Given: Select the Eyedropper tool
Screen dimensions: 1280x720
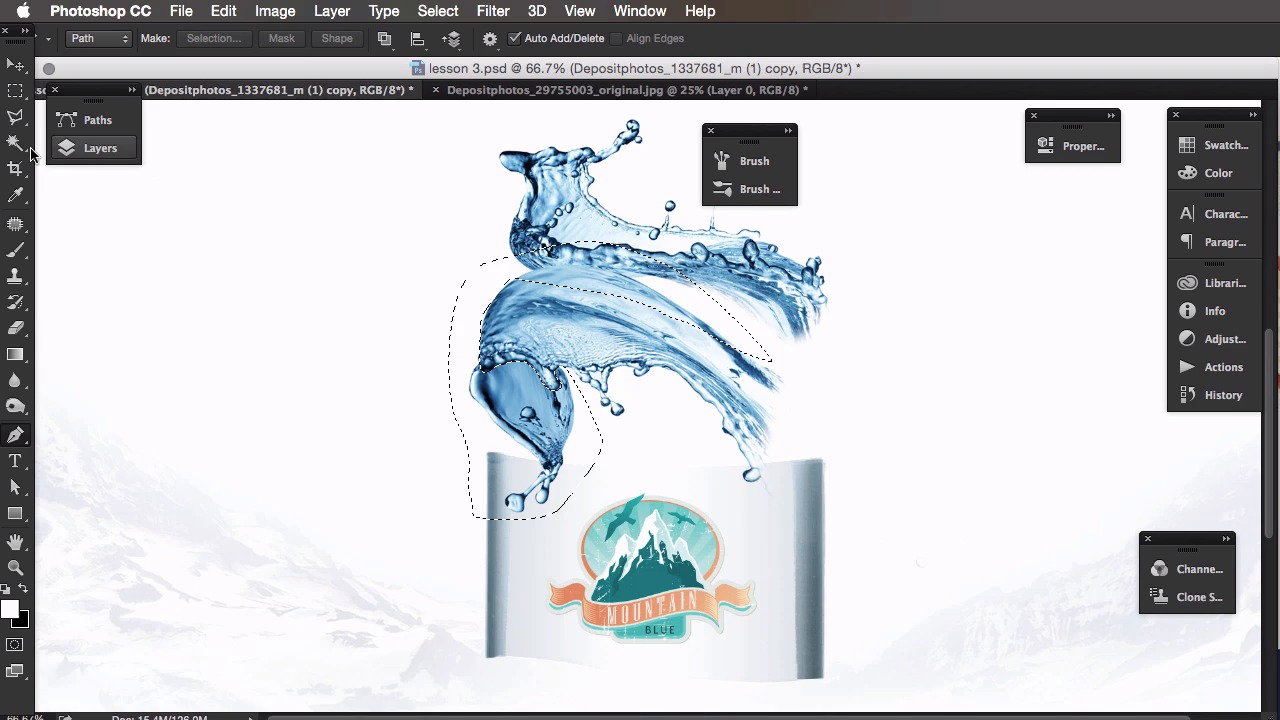Looking at the screenshot, I should (15, 196).
